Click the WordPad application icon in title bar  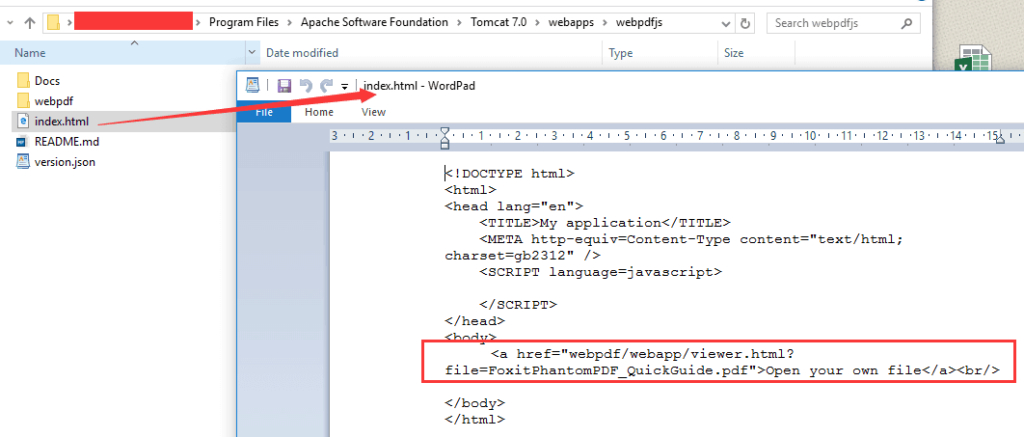tap(252, 85)
